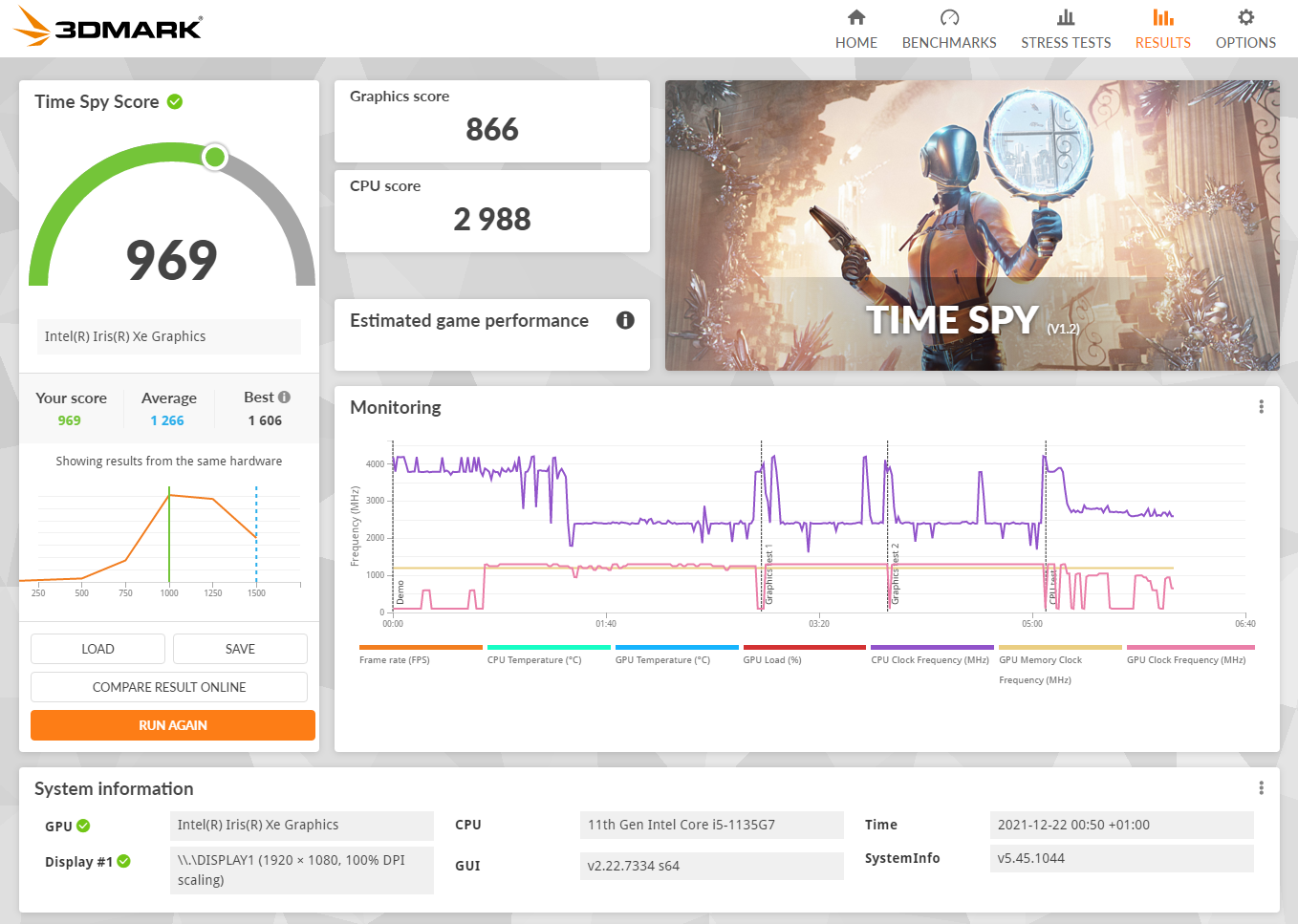Click the Monitoring heading
This screenshot has width=1298, height=924.
(x=396, y=408)
